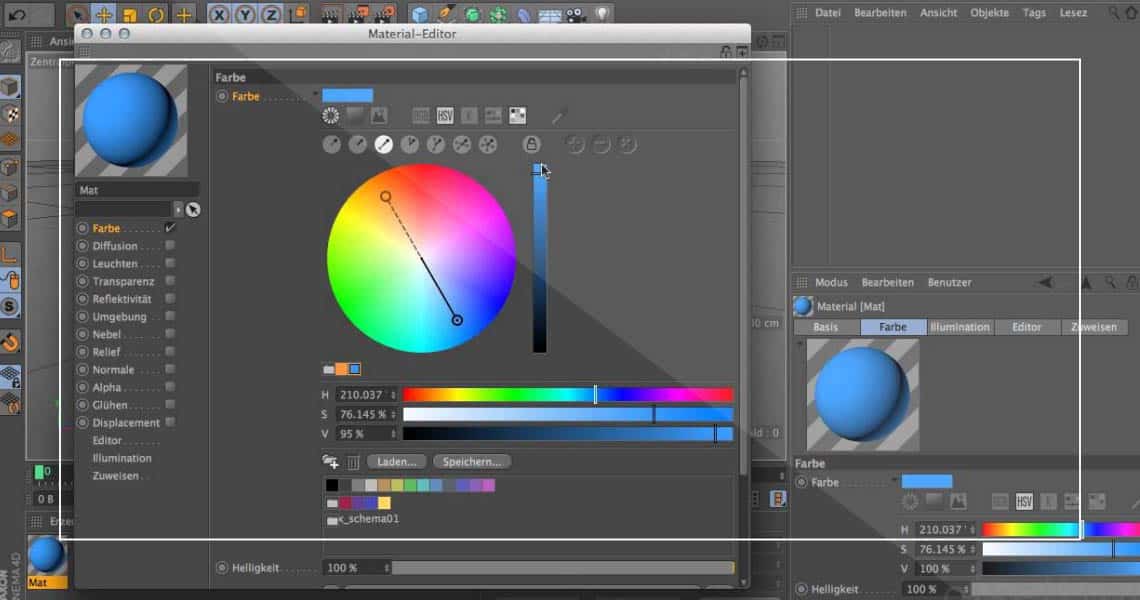Pick a color with the eyedropper tool

(x=559, y=116)
